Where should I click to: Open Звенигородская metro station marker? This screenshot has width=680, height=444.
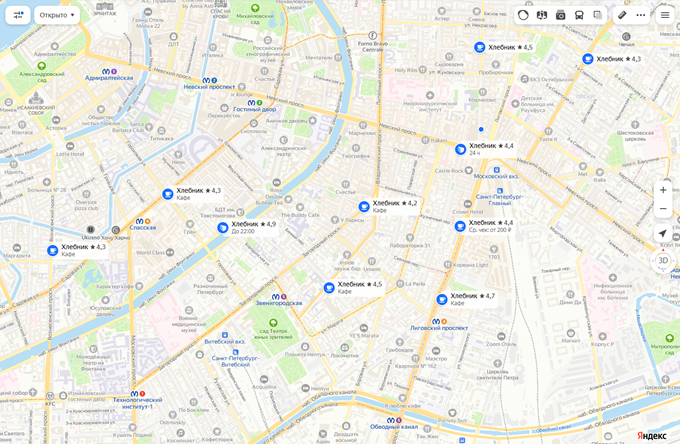(x=279, y=300)
